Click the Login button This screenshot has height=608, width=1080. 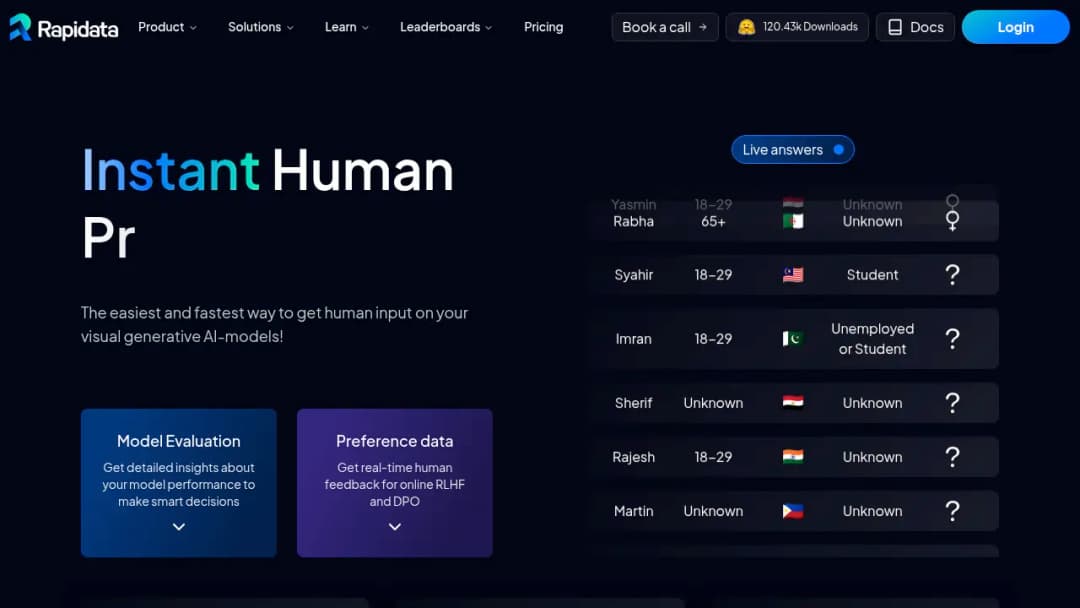(1015, 27)
